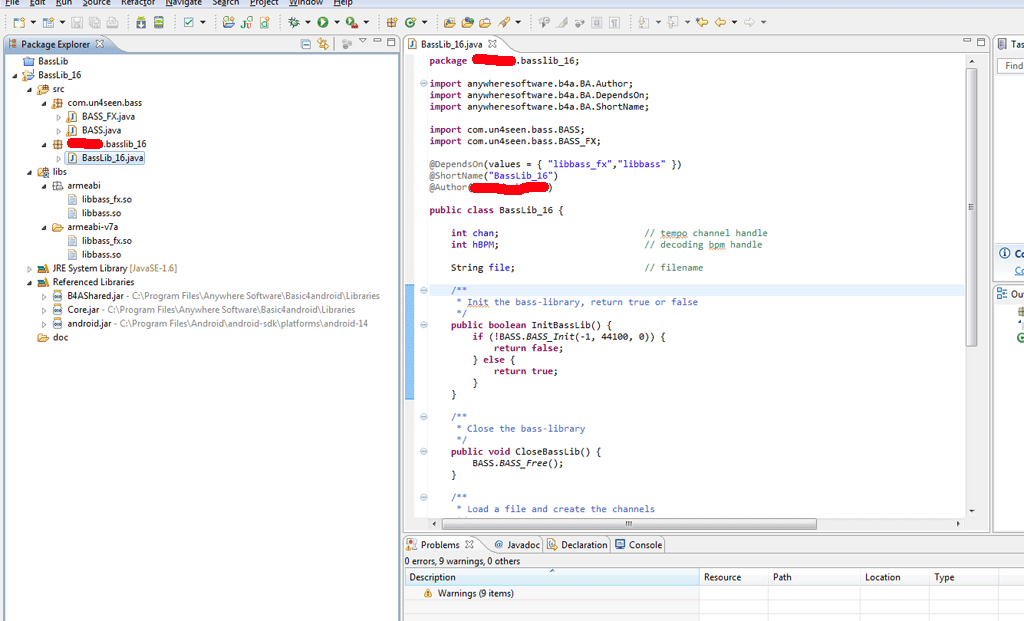The height and width of the screenshot is (621, 1024).
Task: Click the editor horizontal scrollbar thumb
Action: click(629, 524)
